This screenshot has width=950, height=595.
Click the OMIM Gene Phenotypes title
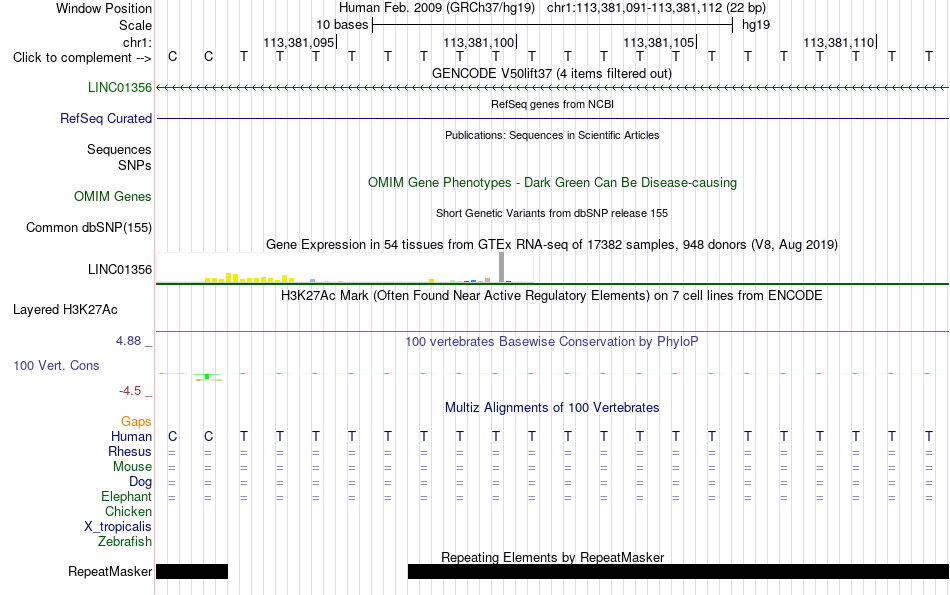coord(553,182)
